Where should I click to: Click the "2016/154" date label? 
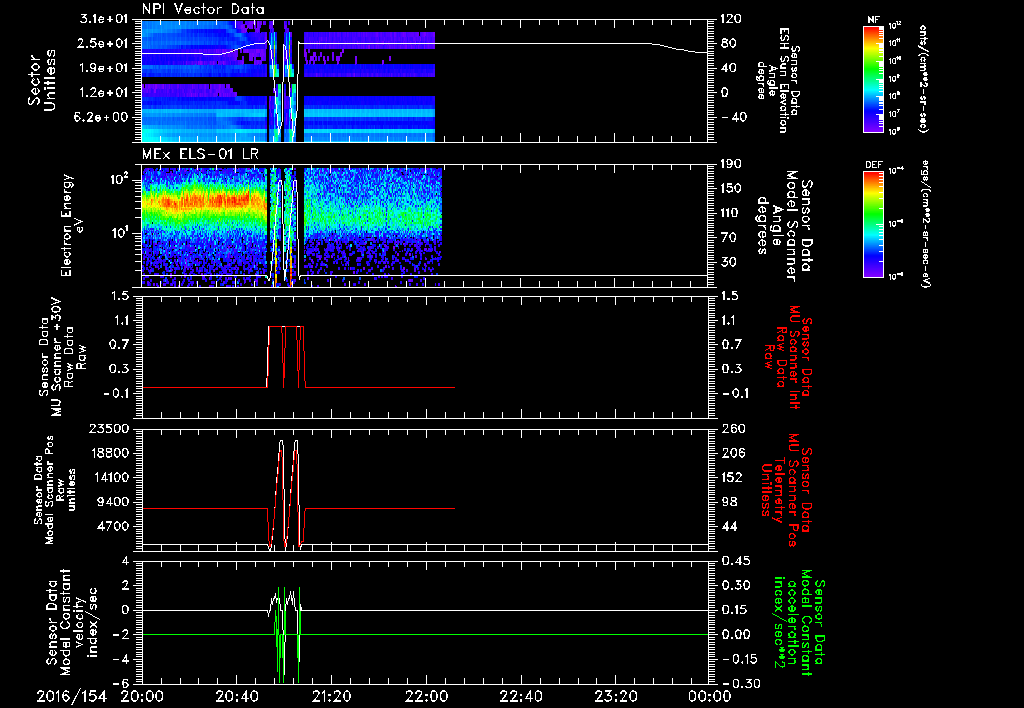71,696
